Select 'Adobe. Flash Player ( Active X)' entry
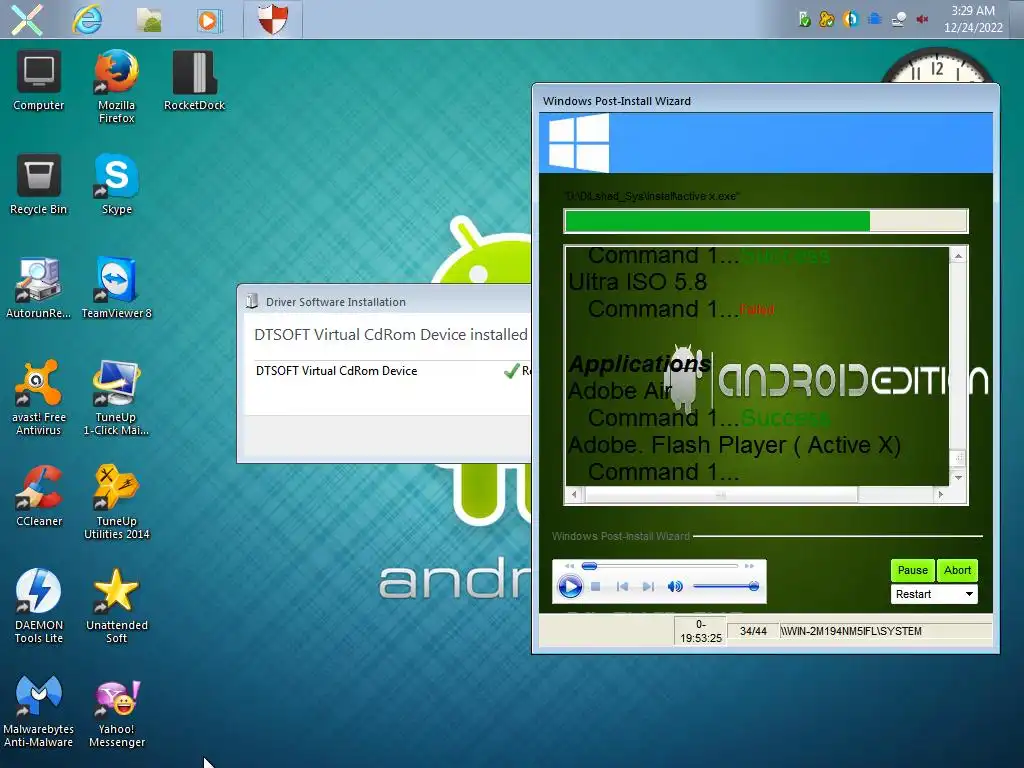The height and width of the screenshot is (768, 1024). [x=734, y=445]
